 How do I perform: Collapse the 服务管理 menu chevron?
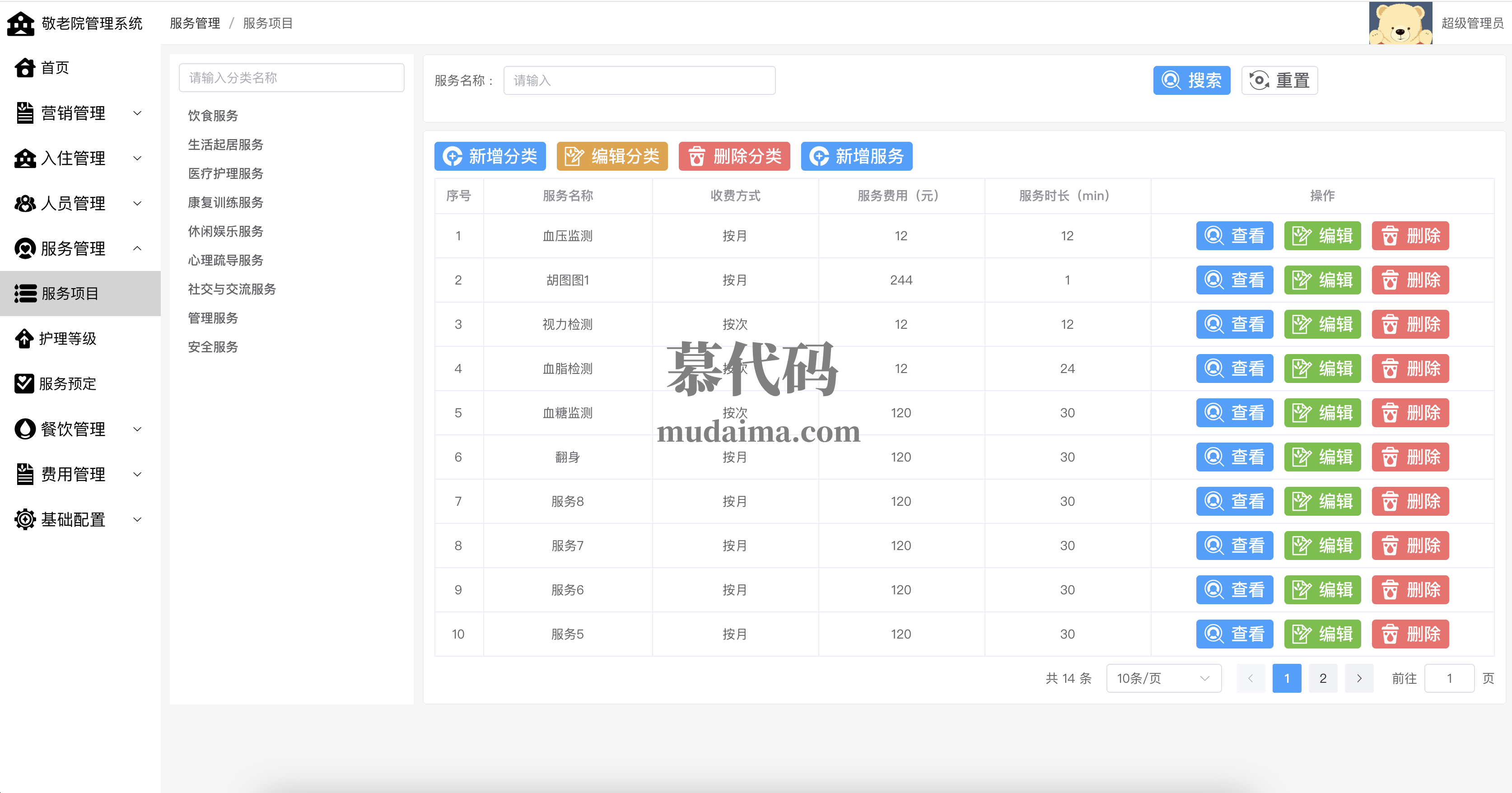[137, 248]
